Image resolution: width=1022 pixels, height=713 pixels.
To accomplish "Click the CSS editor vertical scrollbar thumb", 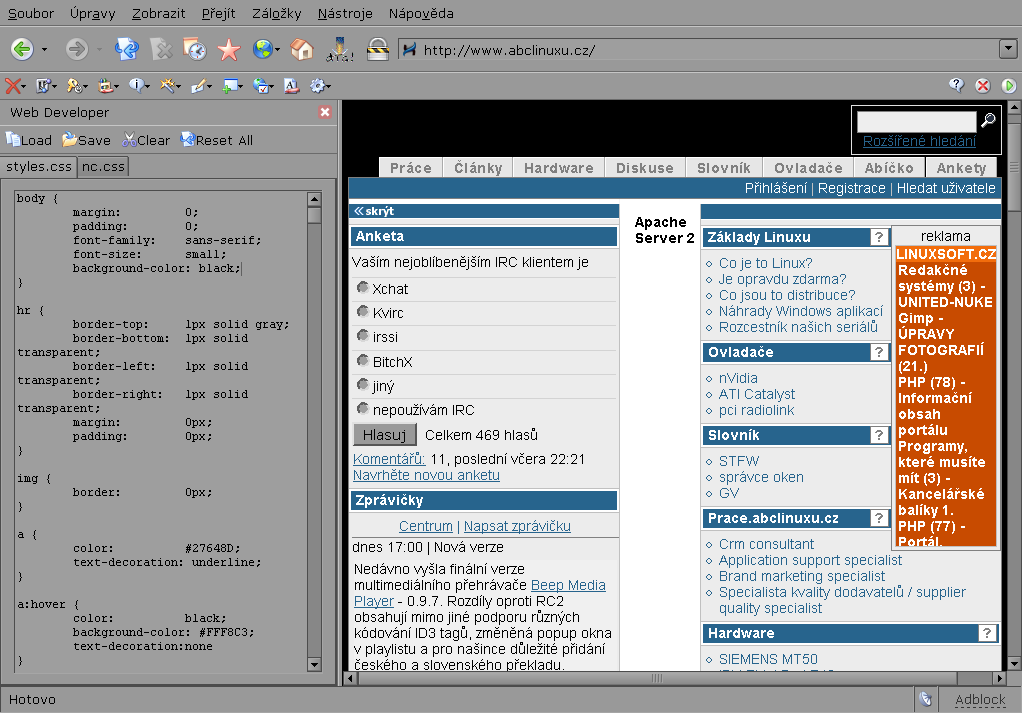I will [x=314, y=215].
